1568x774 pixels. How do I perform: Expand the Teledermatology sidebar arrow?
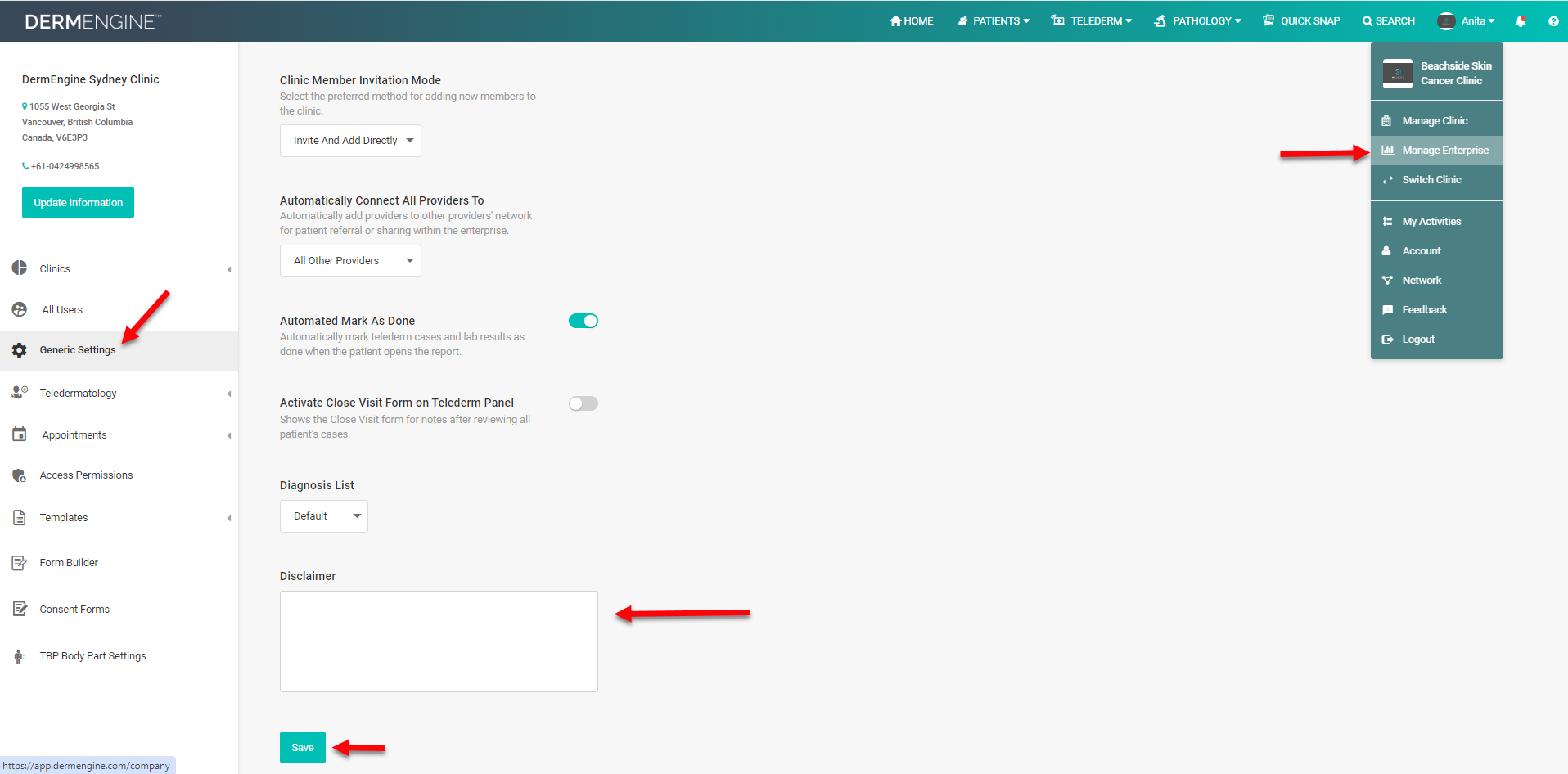pos(229,394)
